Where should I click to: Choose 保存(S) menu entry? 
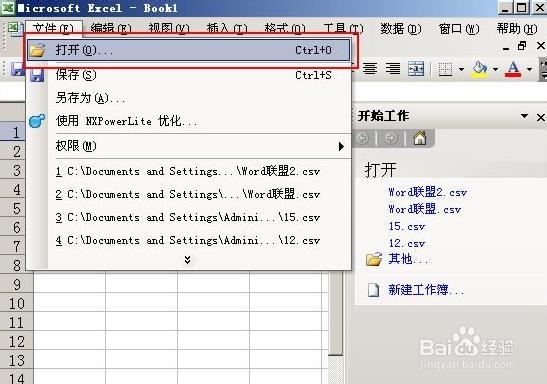pos(188,75)
